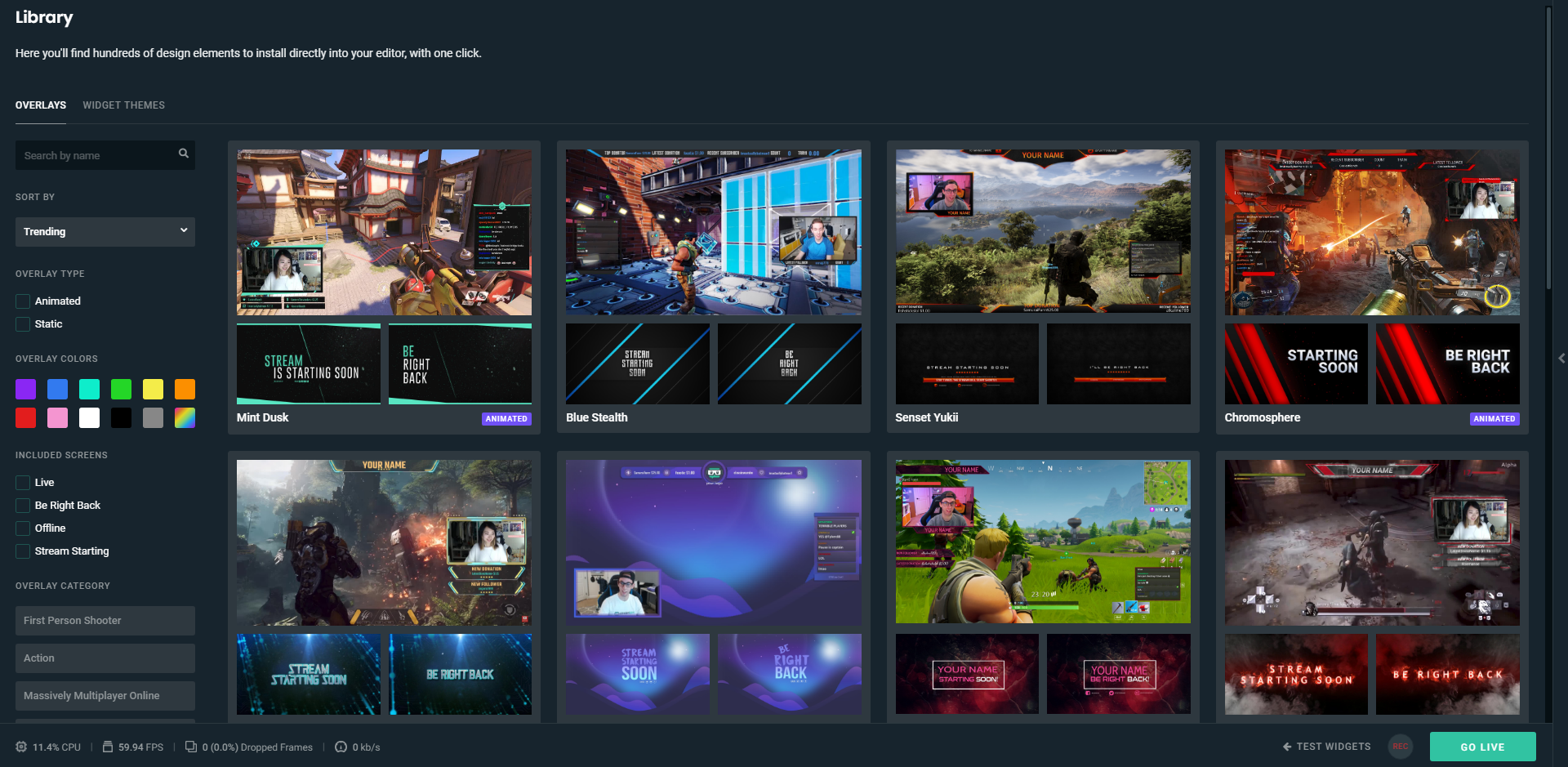
Task: Click the Animated badge on Mint Dusk
Action: click(x=506, y=419)
